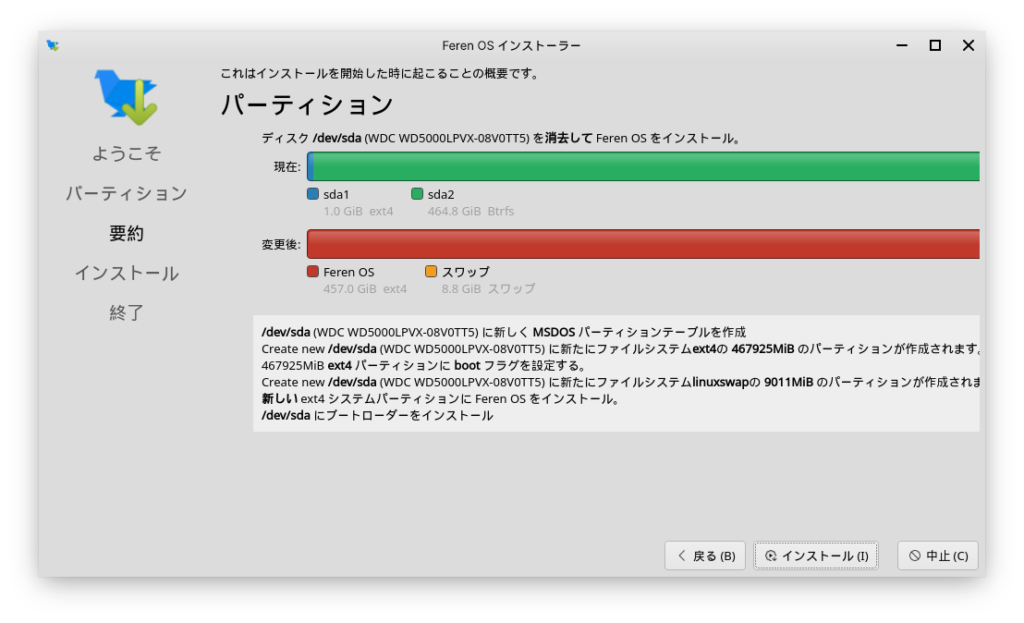Click the Feren OS bird icon in title bar
1024x623 pixels.
[53, 45]
